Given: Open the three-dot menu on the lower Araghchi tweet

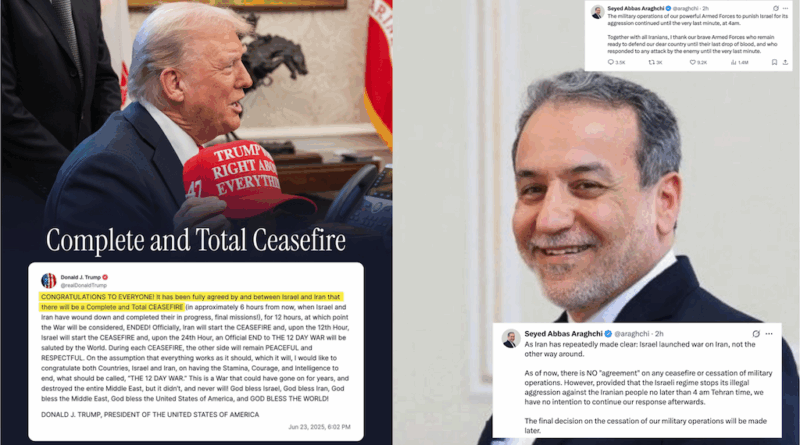Looking at the screenshot, I should 769,334.
